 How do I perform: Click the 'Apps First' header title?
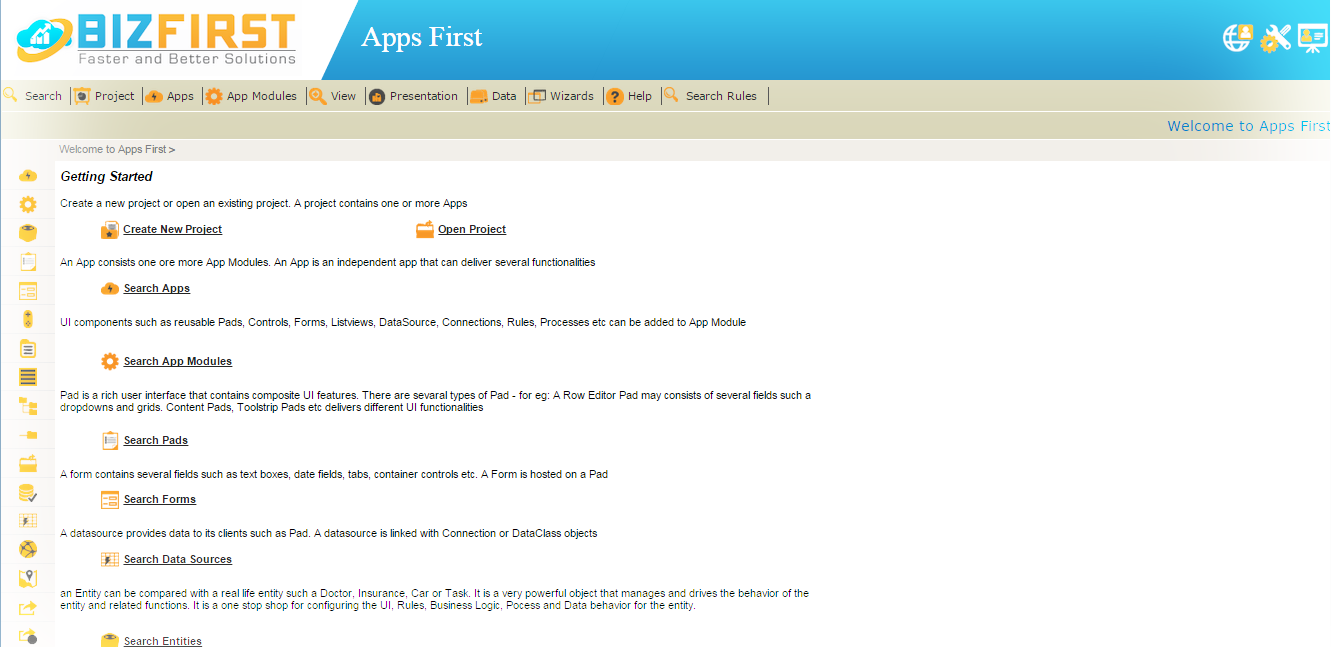tap(421, 37)
